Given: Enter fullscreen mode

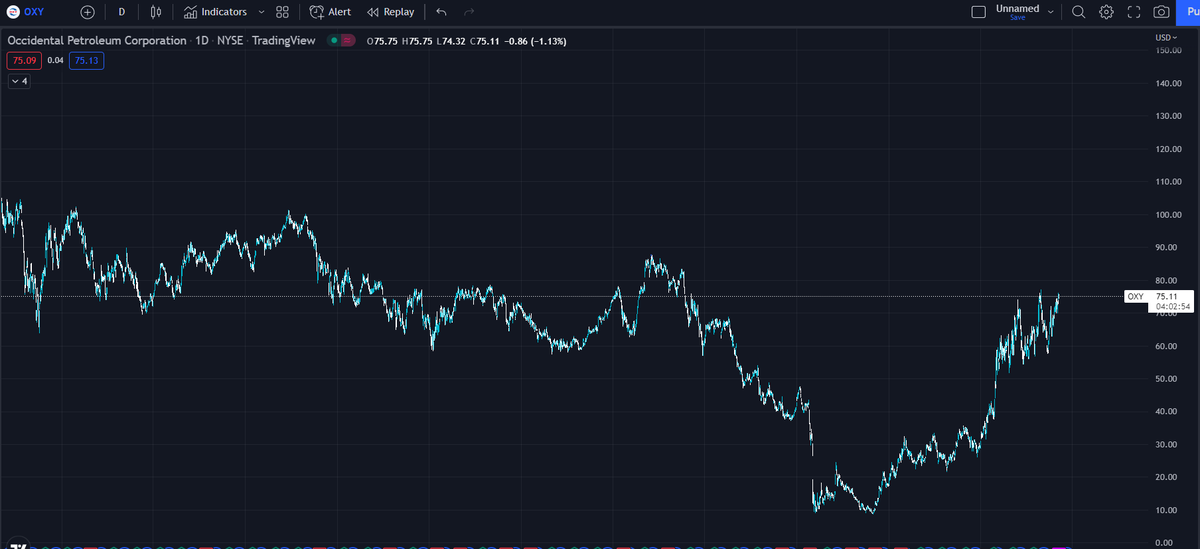Looking at the screenshot, I should (x=1134, y=12).
